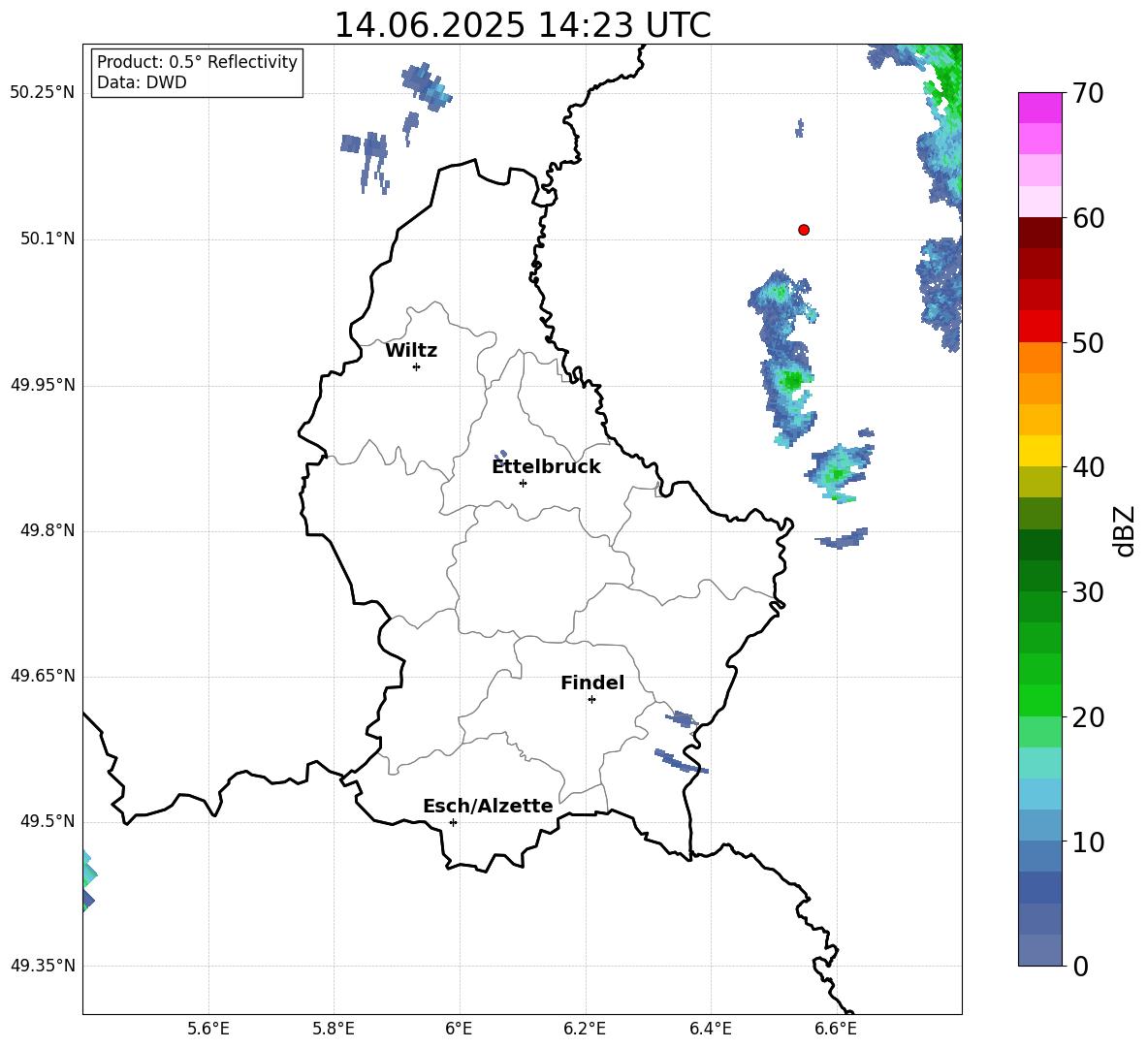The image size is (1148, 1048).
Task: Select the Esch/Alzette city label
Action: click(488, 806)
